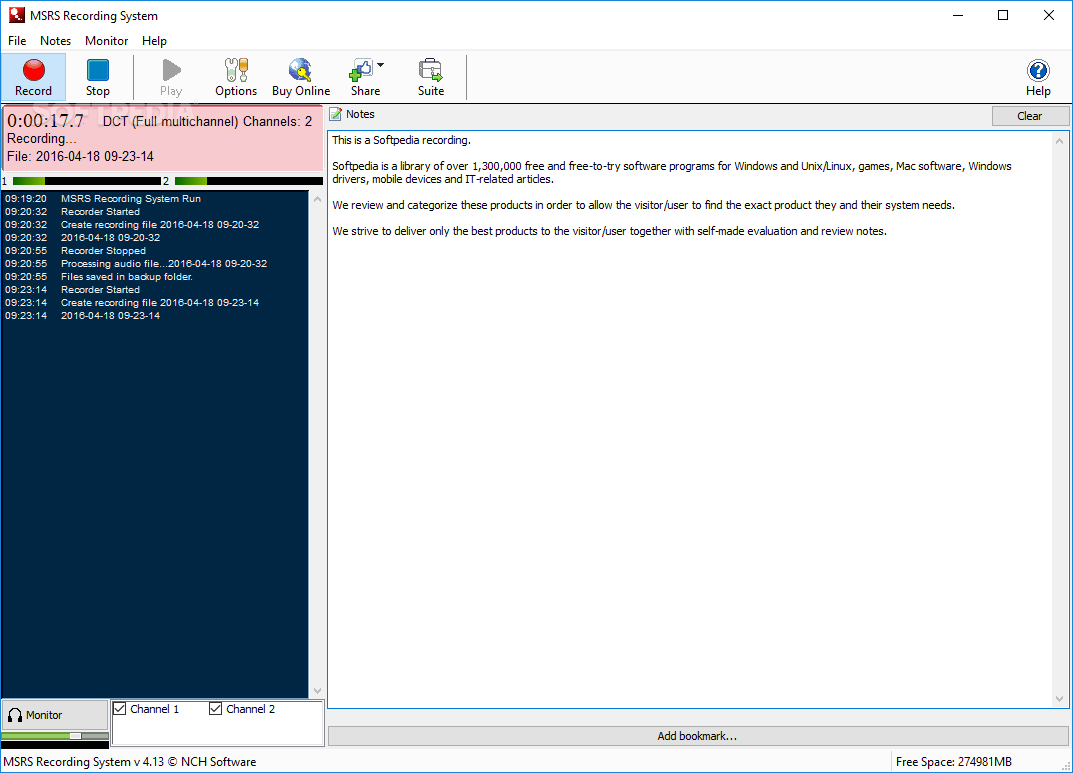The width and height of the screenshot is (1073, 773).
Task: Select 'Create recording file 2016-04-18 09-20-32' entry
Action: 159,224
